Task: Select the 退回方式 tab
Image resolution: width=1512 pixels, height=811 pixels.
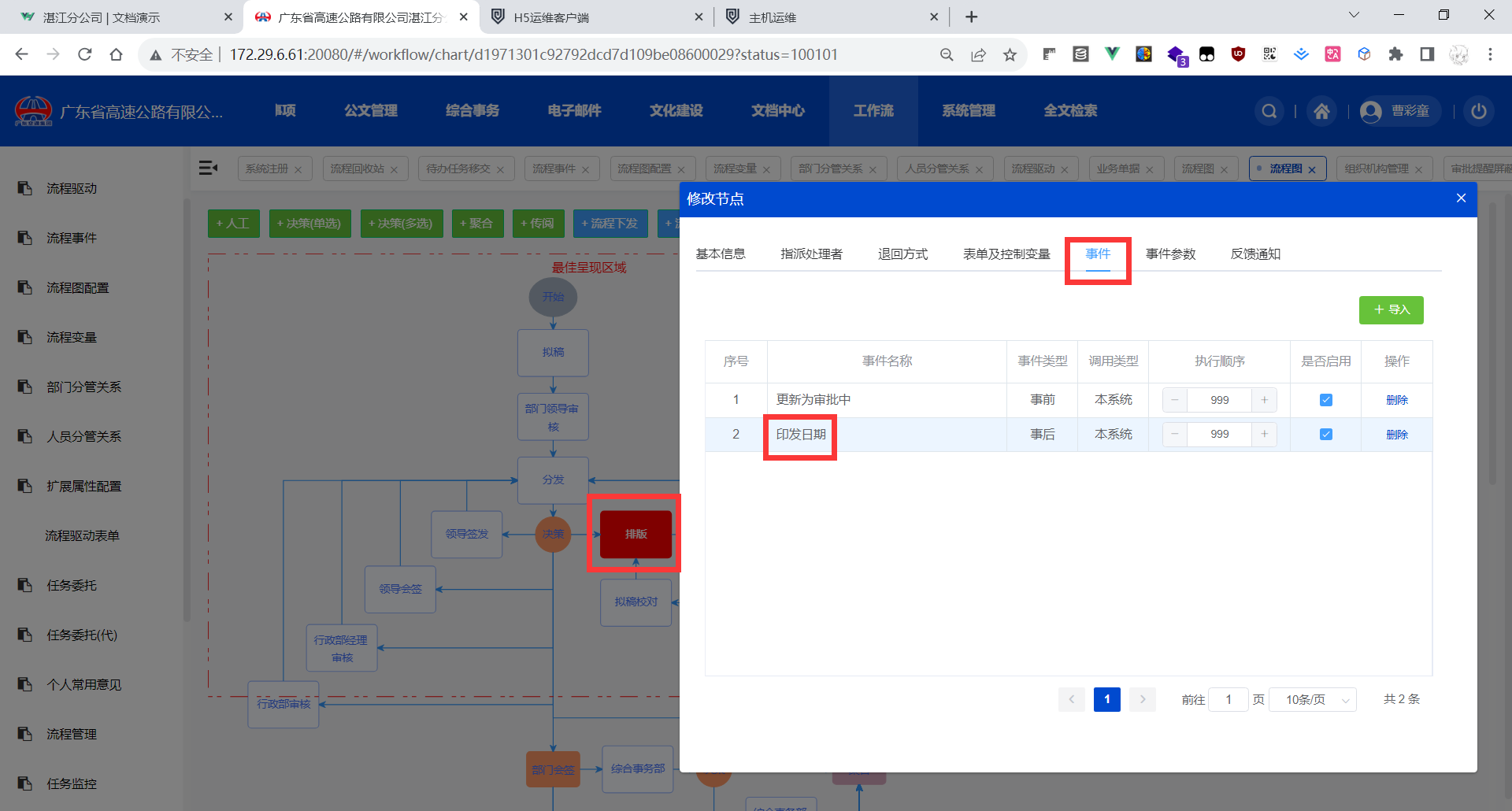Action: pos(902,254)
